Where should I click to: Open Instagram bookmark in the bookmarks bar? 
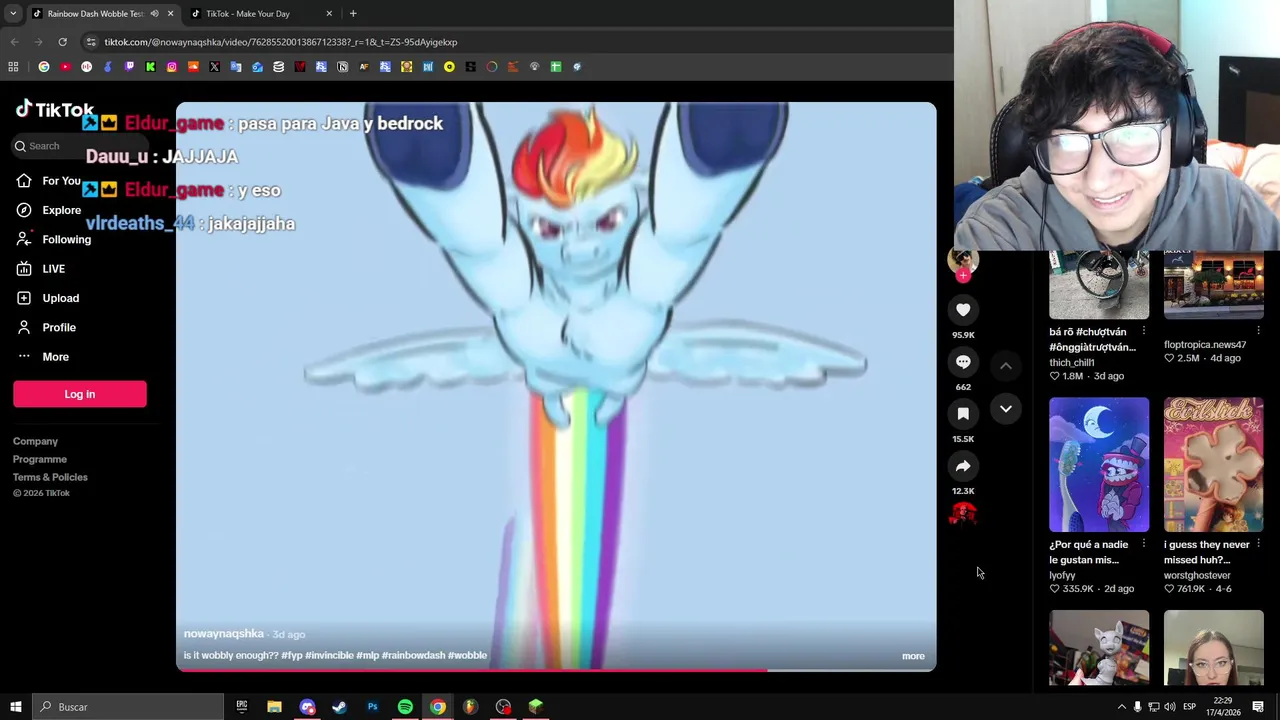(172, 67)
